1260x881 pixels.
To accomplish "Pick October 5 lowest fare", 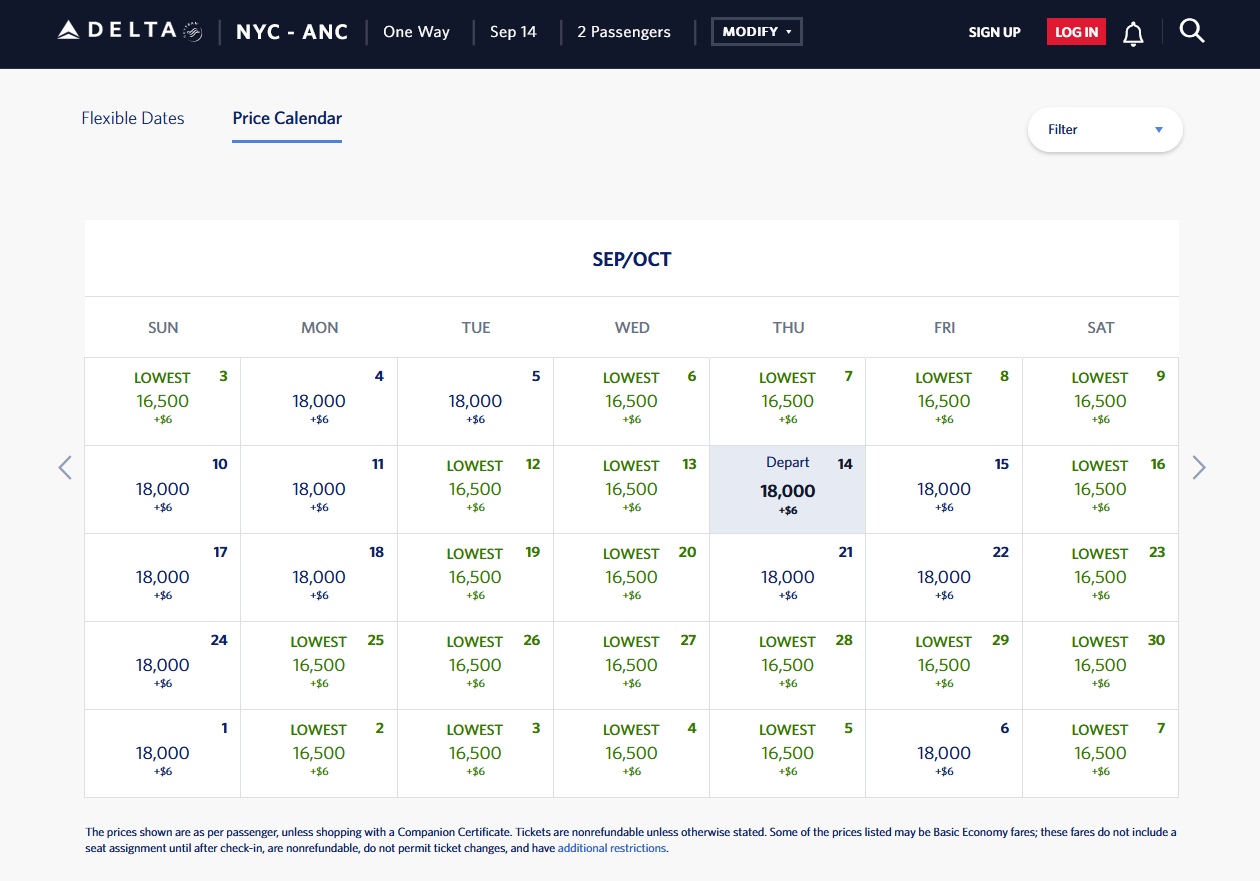I will click(788, 754).
